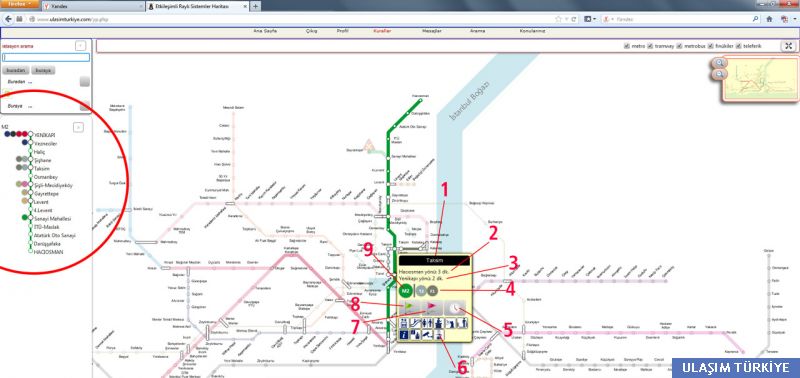Toggle fullscreen map with the arrows icon
The image size is (800, 378).
788,46
